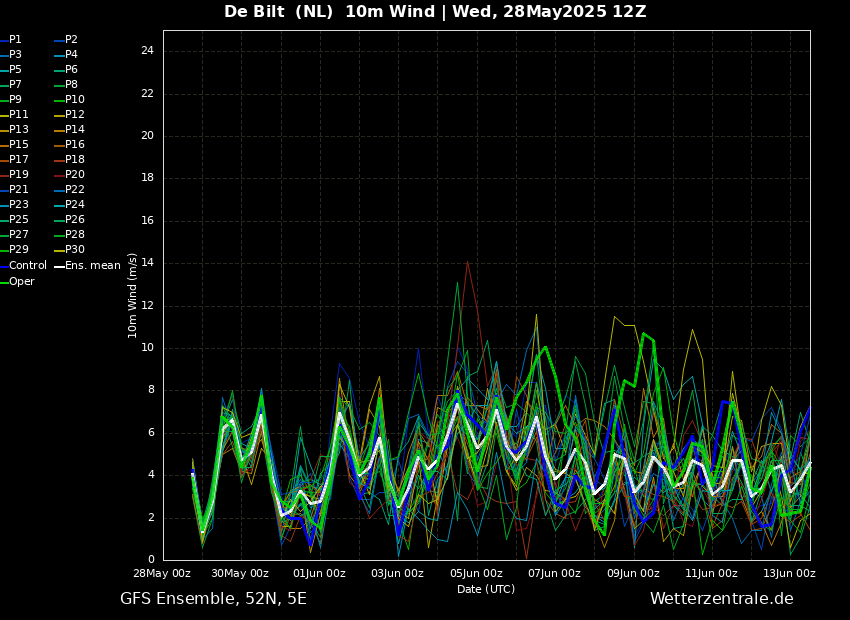Select the Ens. mean legend entry

92,266
